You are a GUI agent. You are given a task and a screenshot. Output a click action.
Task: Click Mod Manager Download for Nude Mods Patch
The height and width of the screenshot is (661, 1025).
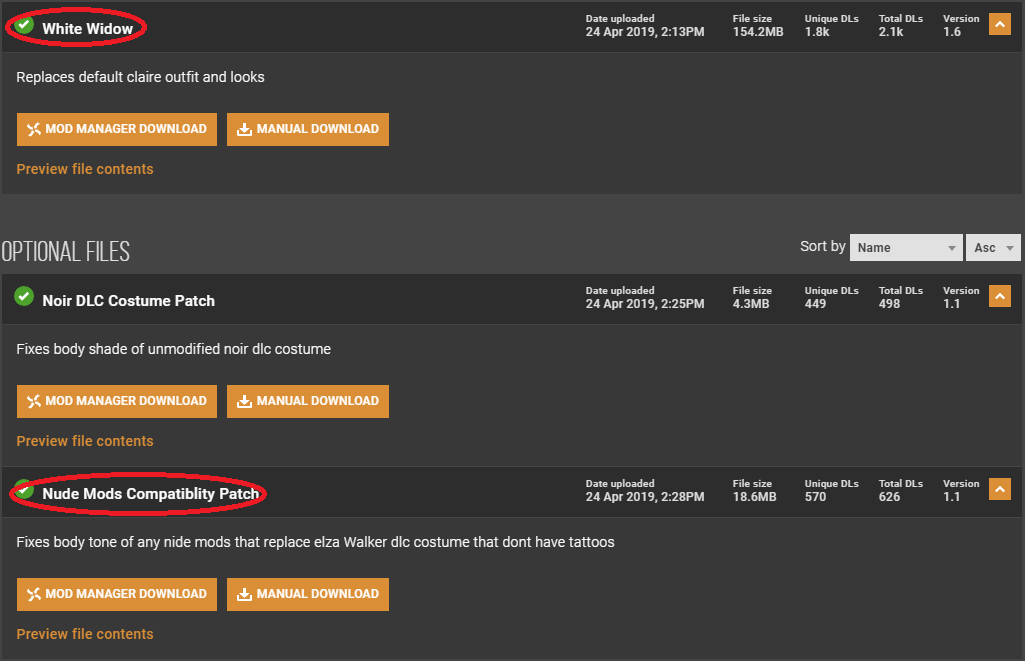(117, 594)
